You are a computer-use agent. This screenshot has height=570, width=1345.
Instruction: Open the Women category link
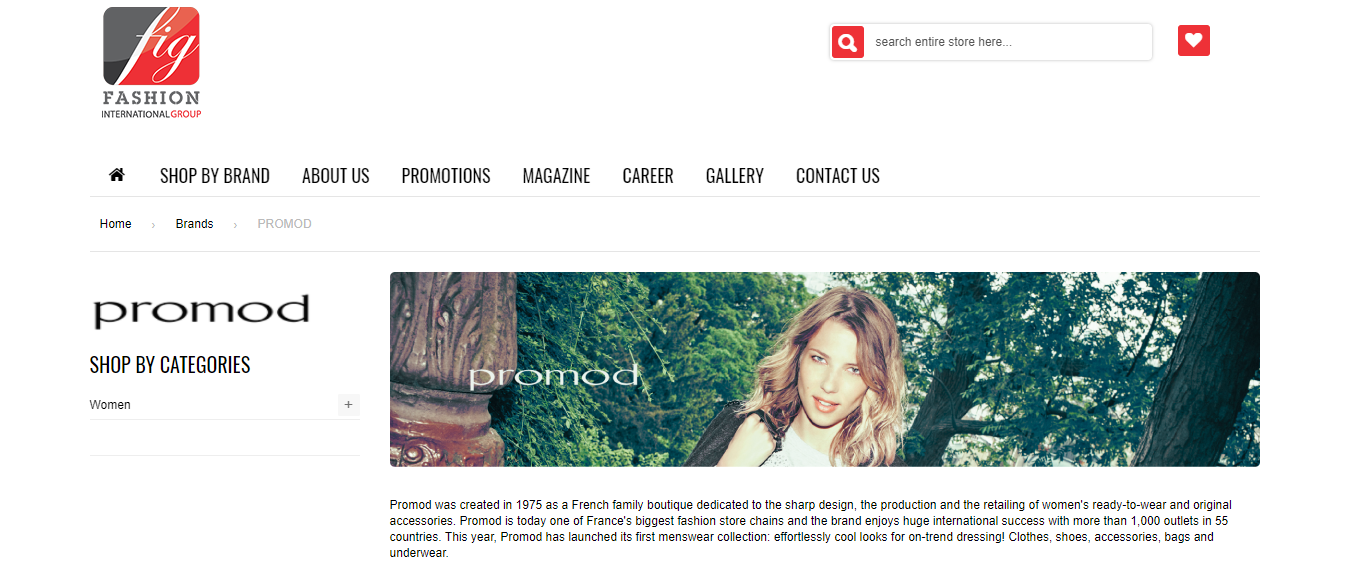[x=110, y=405]
